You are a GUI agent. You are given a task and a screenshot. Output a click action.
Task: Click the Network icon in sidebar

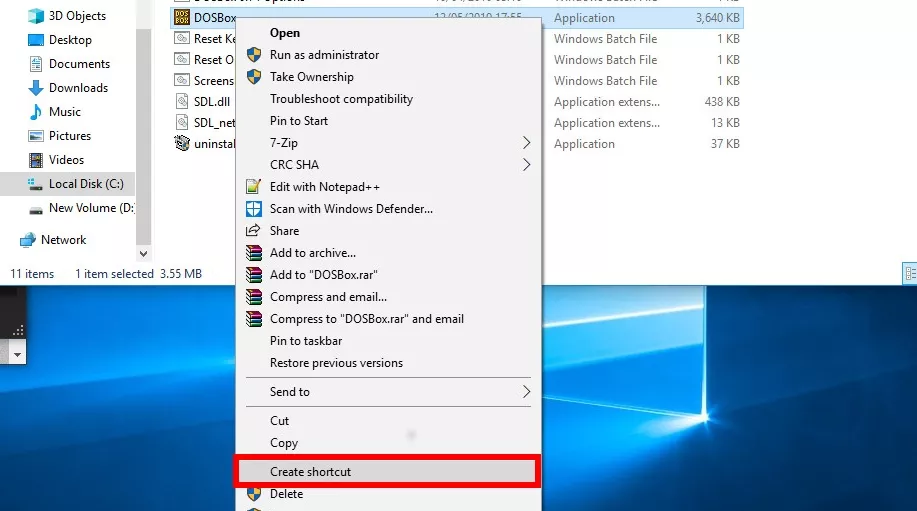point(27,240)
